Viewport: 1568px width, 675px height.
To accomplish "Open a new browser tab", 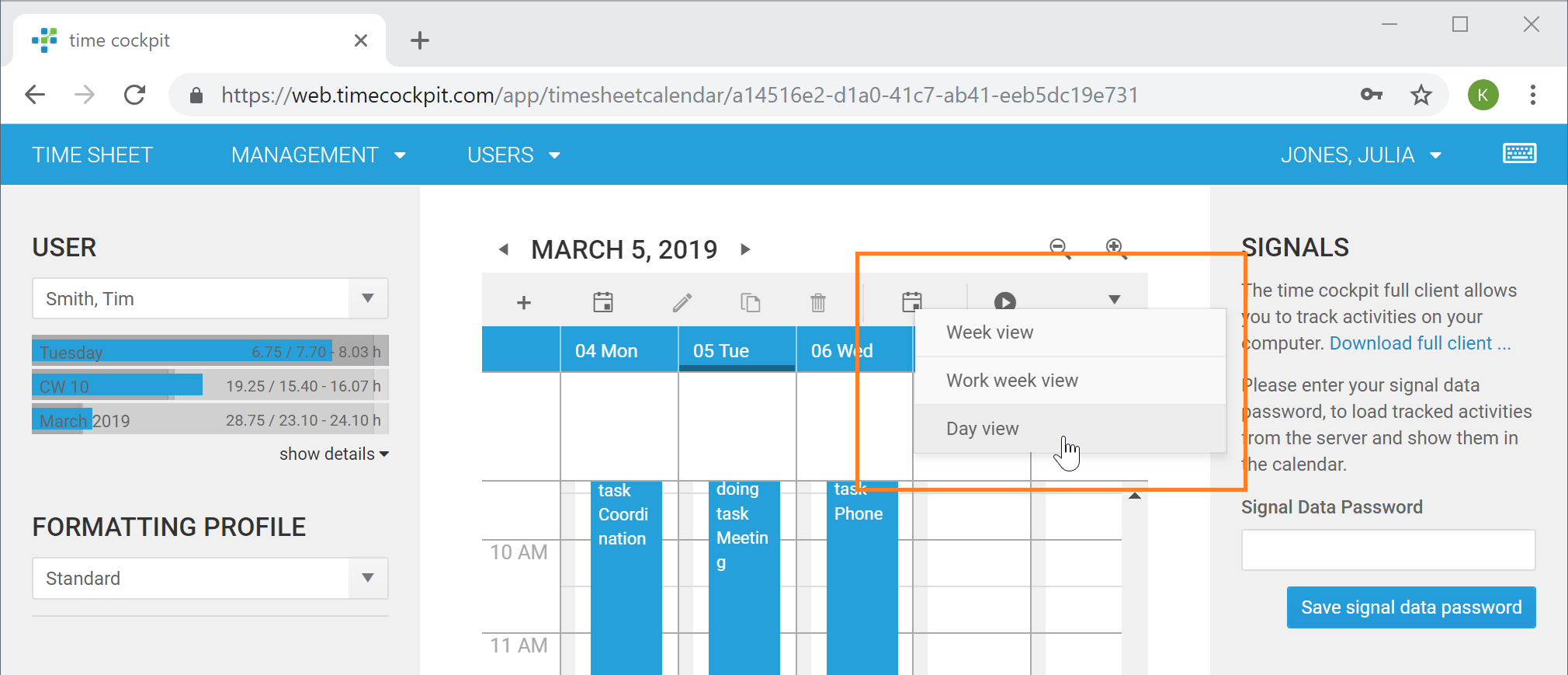I will [x=420, y=40].
